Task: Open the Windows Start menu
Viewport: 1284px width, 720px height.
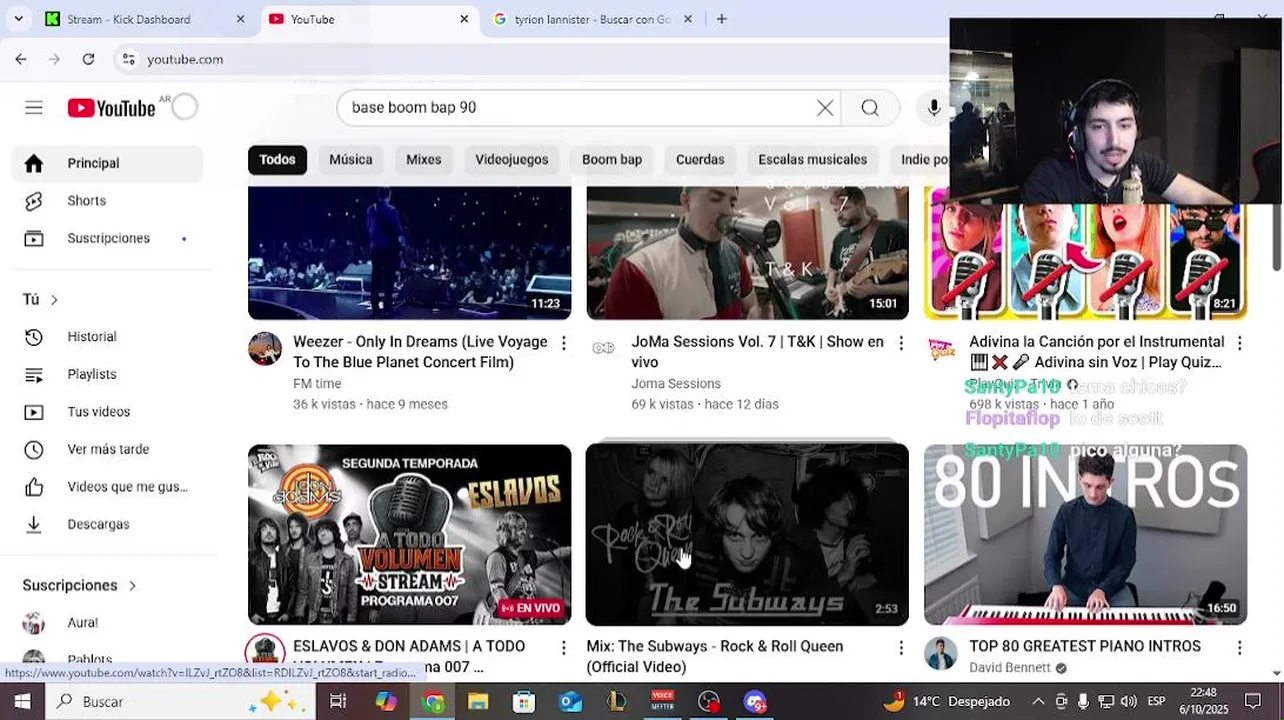Action: pos(22,701)
